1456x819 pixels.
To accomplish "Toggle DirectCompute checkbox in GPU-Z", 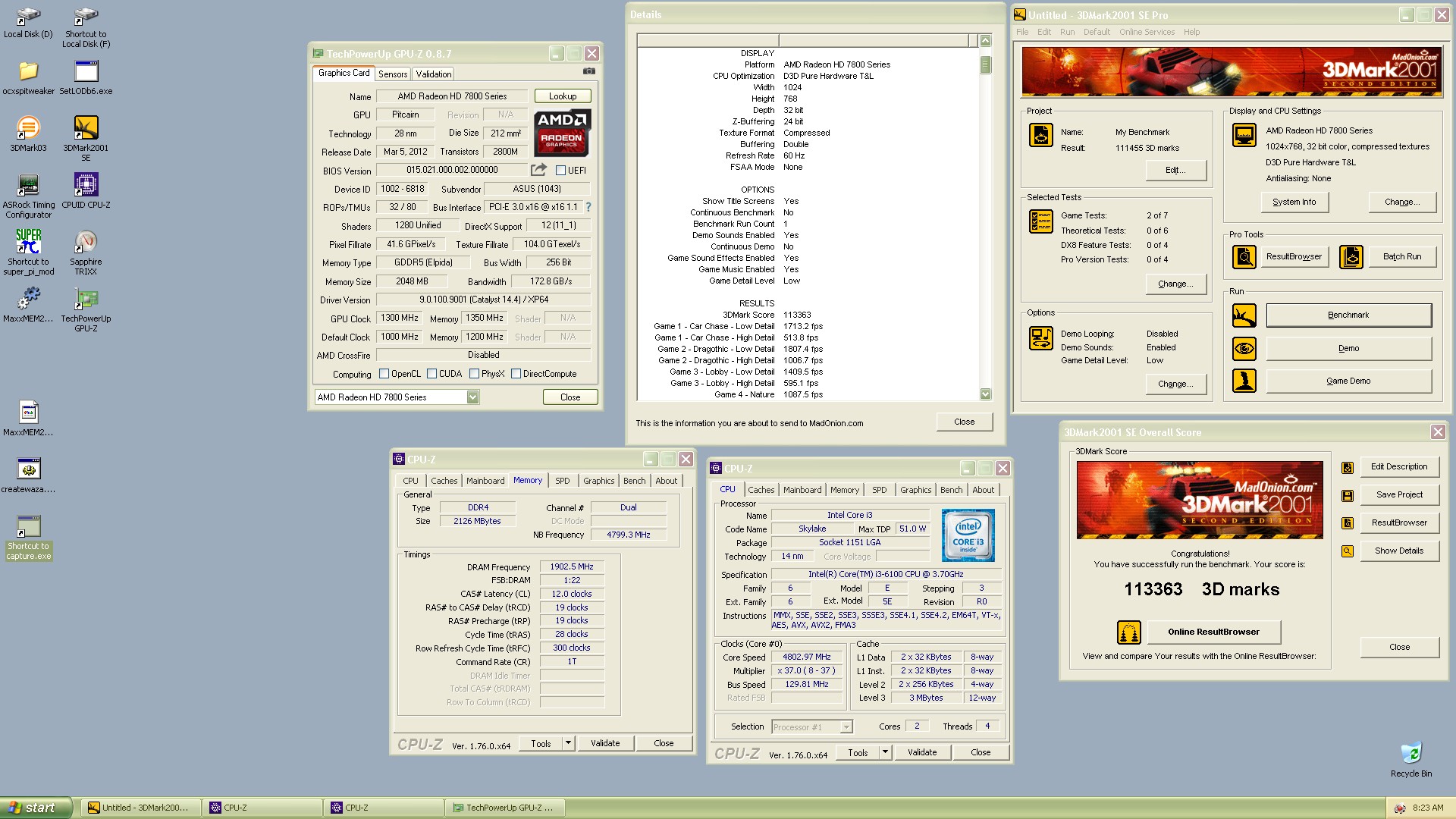I will pos(516,374).
